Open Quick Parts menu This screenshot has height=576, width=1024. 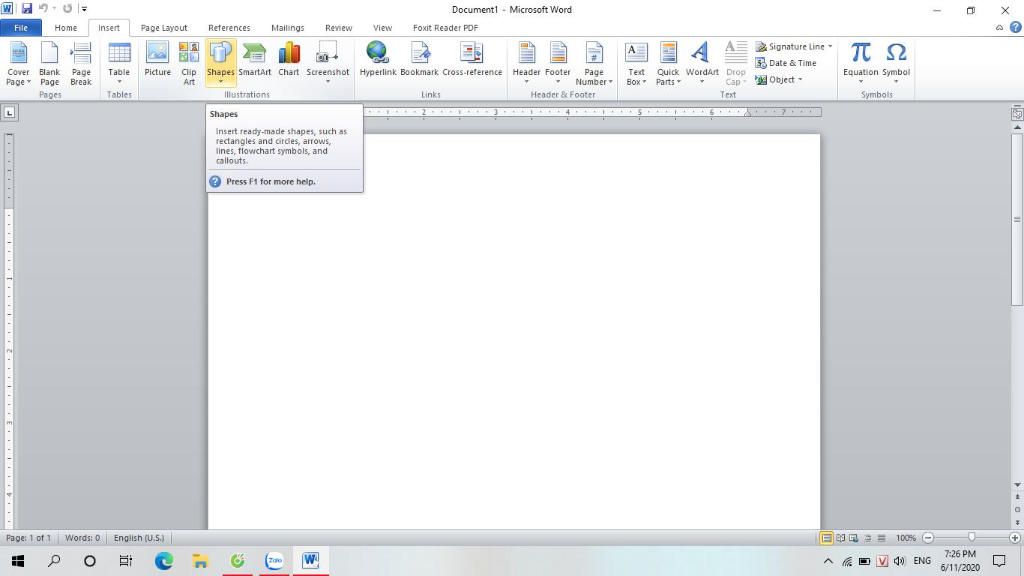[x=668, y=63]
